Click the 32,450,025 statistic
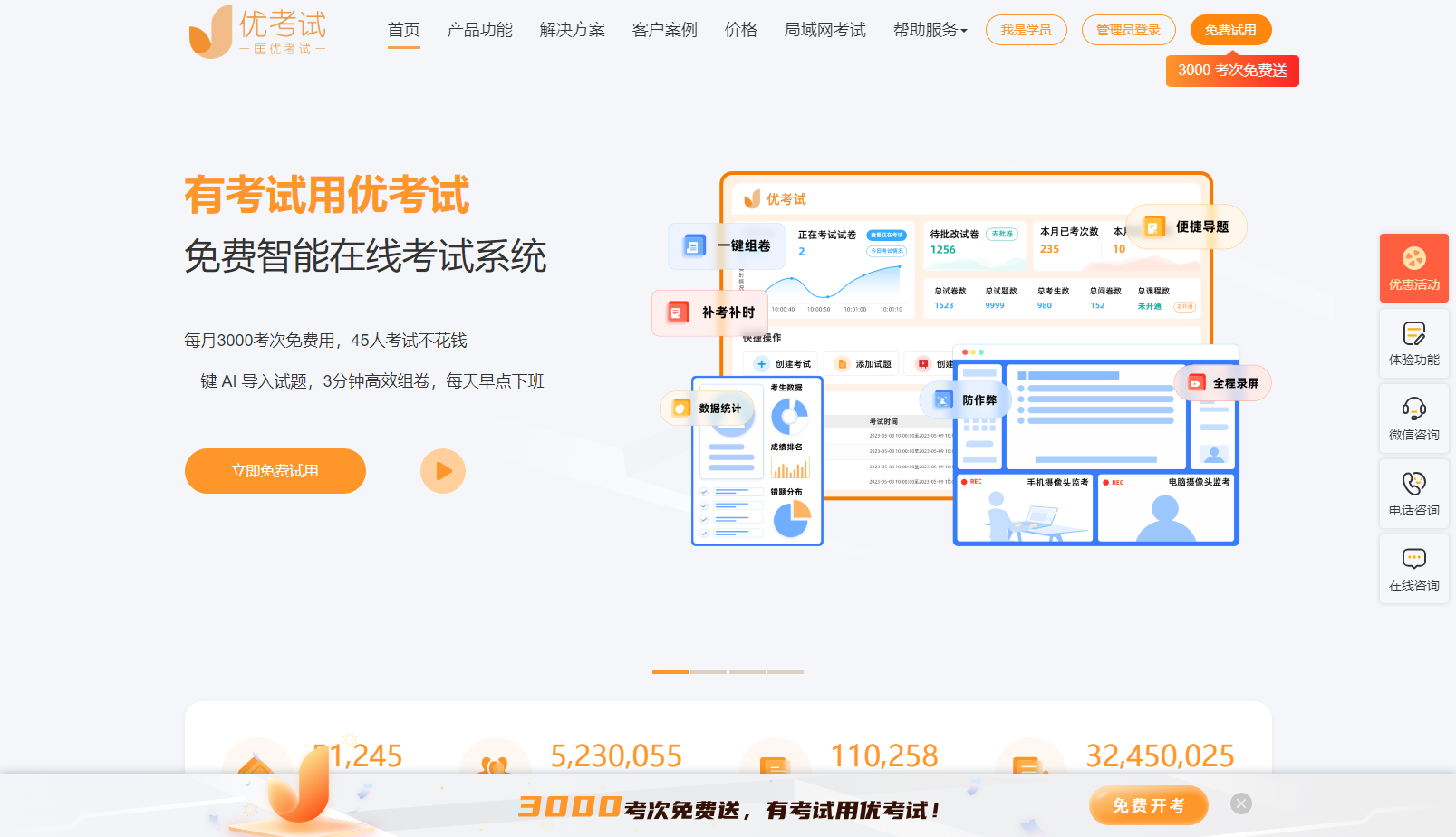The width and height of the screenshot is (1456, 837). pyautogui.click(x=1160, y=755)
